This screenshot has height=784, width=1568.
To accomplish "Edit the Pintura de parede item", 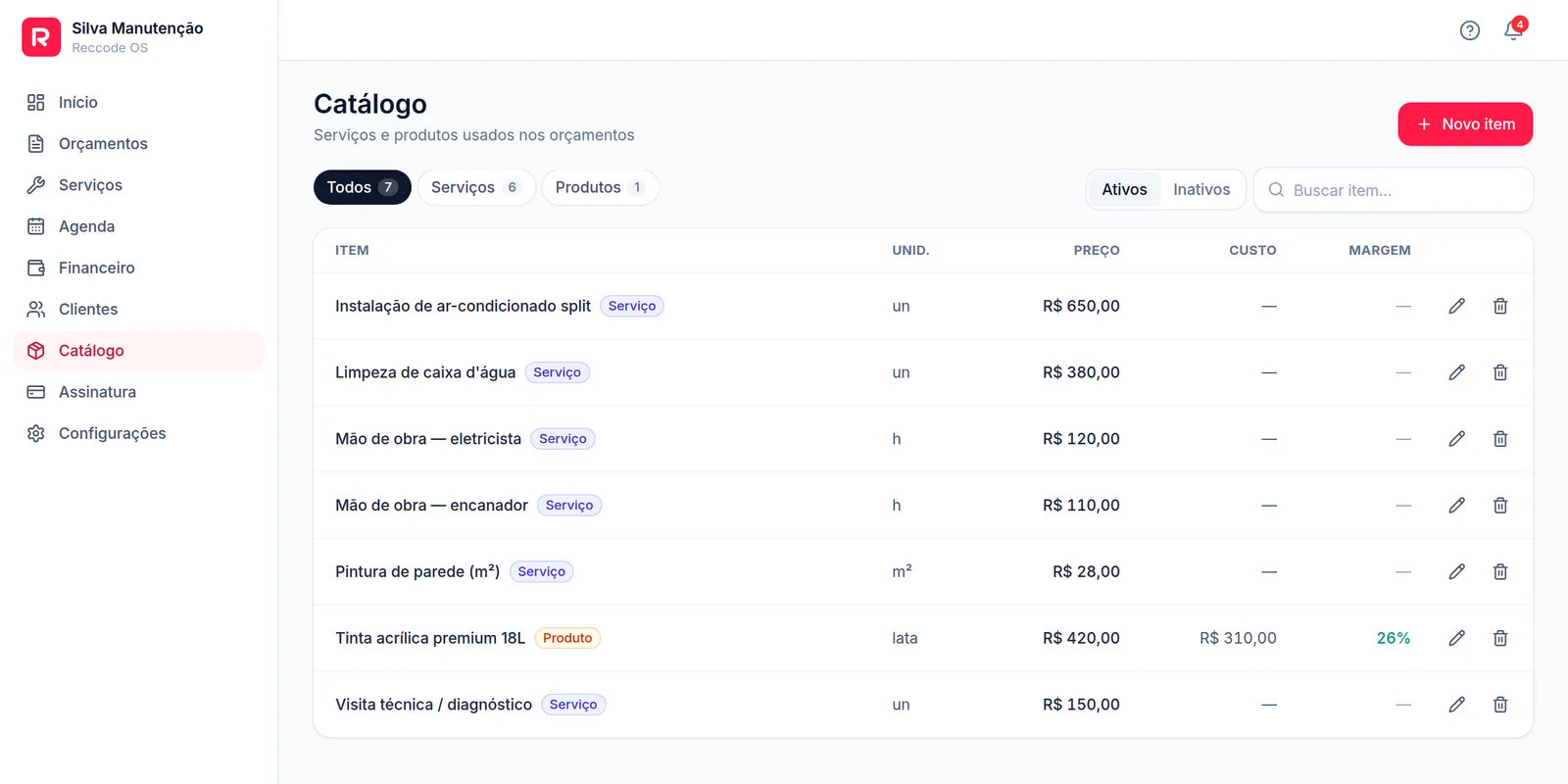I will [x=1457, y=571].
